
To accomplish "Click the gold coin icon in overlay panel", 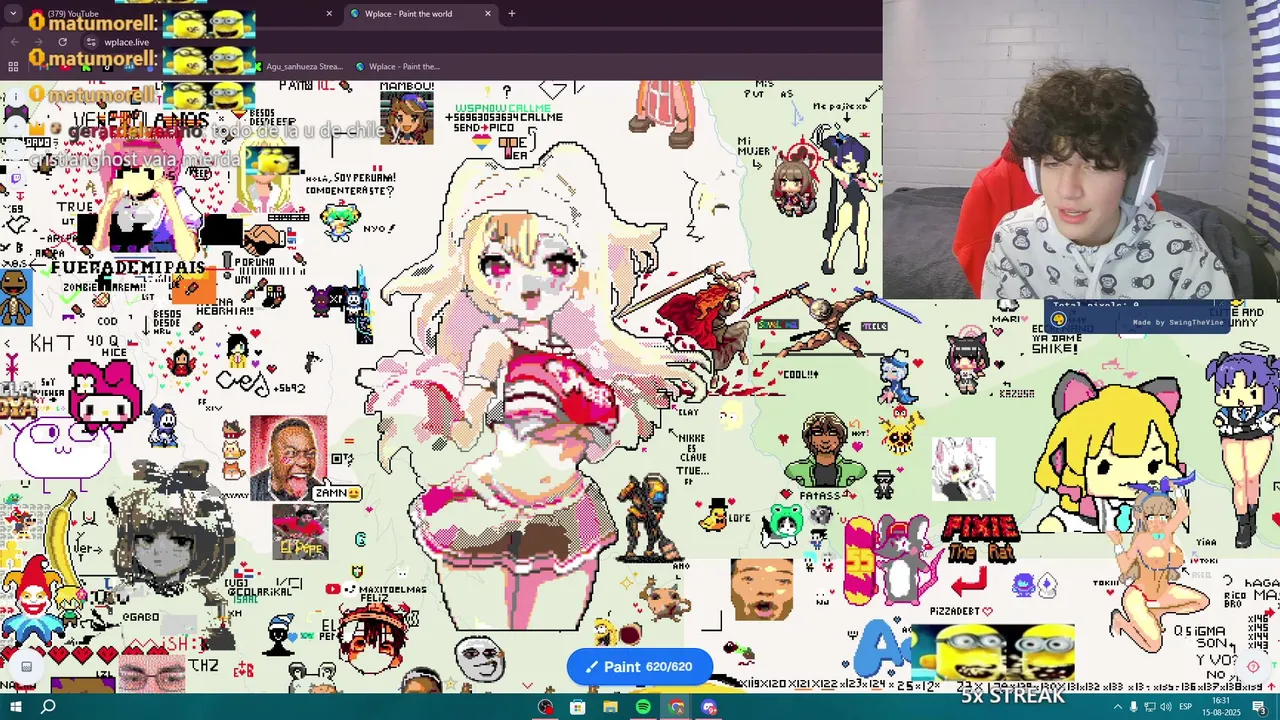I will click(1058, 320).
